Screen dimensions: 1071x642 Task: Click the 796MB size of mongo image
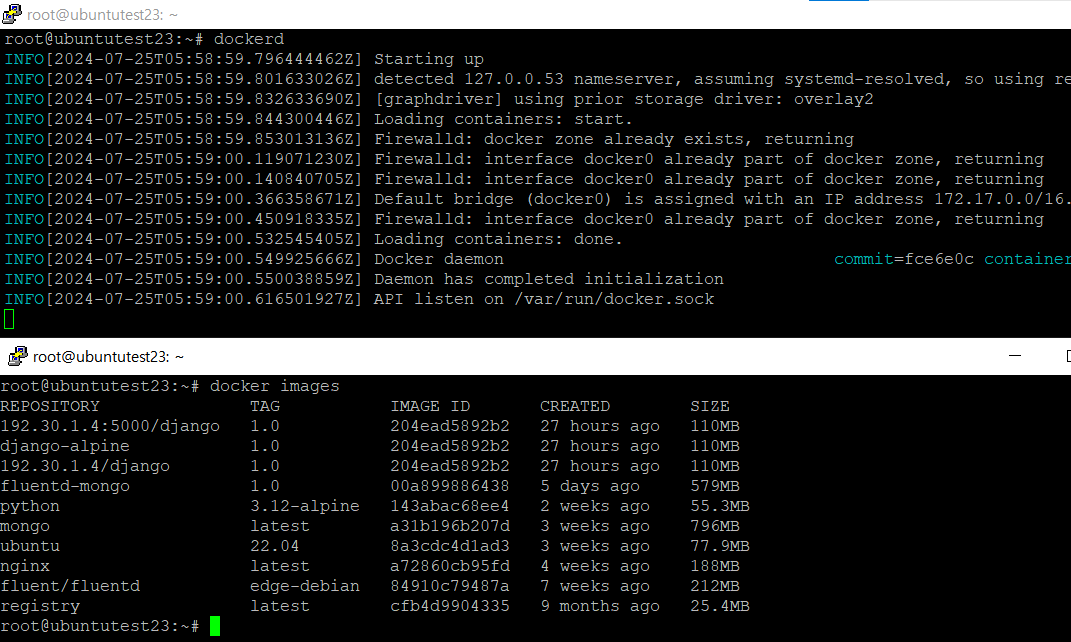[x=715, y=526]
